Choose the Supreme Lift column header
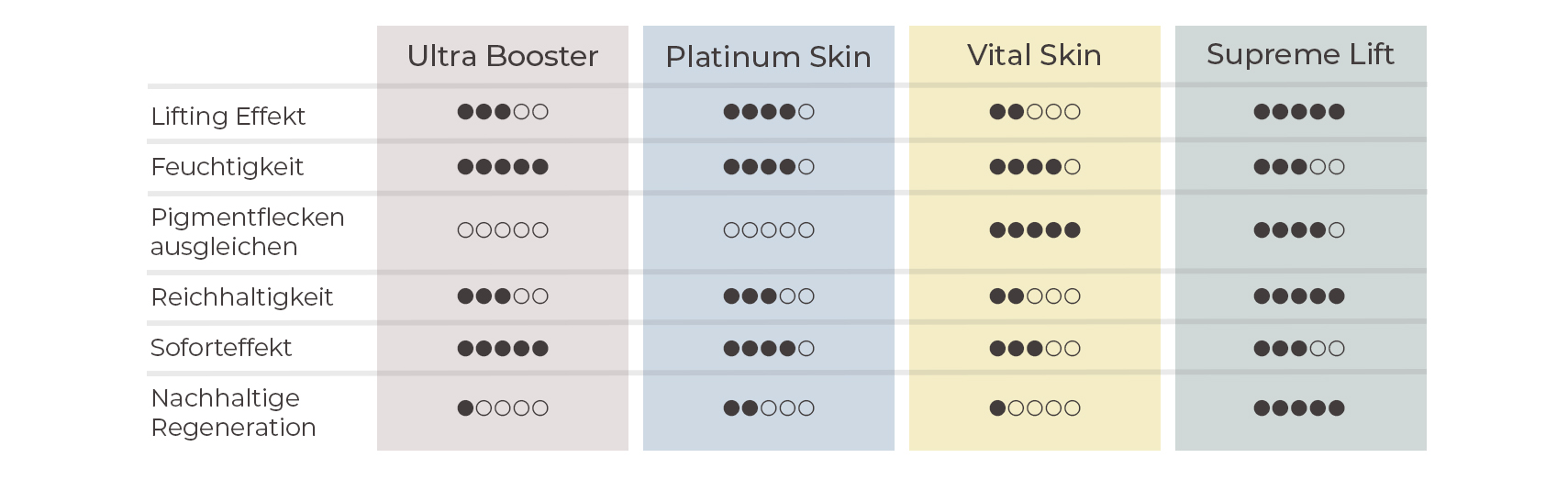 click(x=1300, y=54)
